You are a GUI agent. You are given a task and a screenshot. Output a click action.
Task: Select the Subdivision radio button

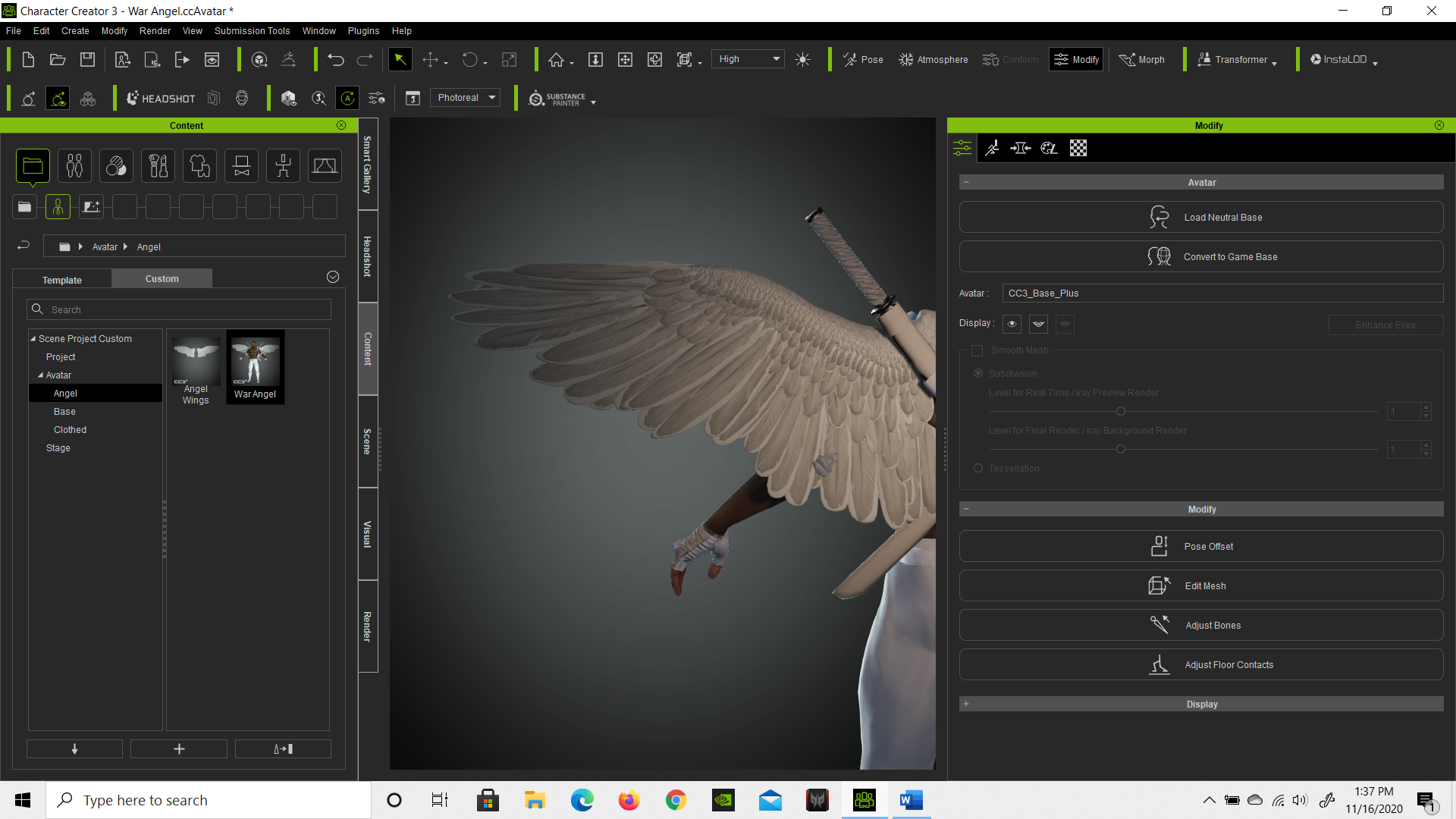(x=978, y=373)
